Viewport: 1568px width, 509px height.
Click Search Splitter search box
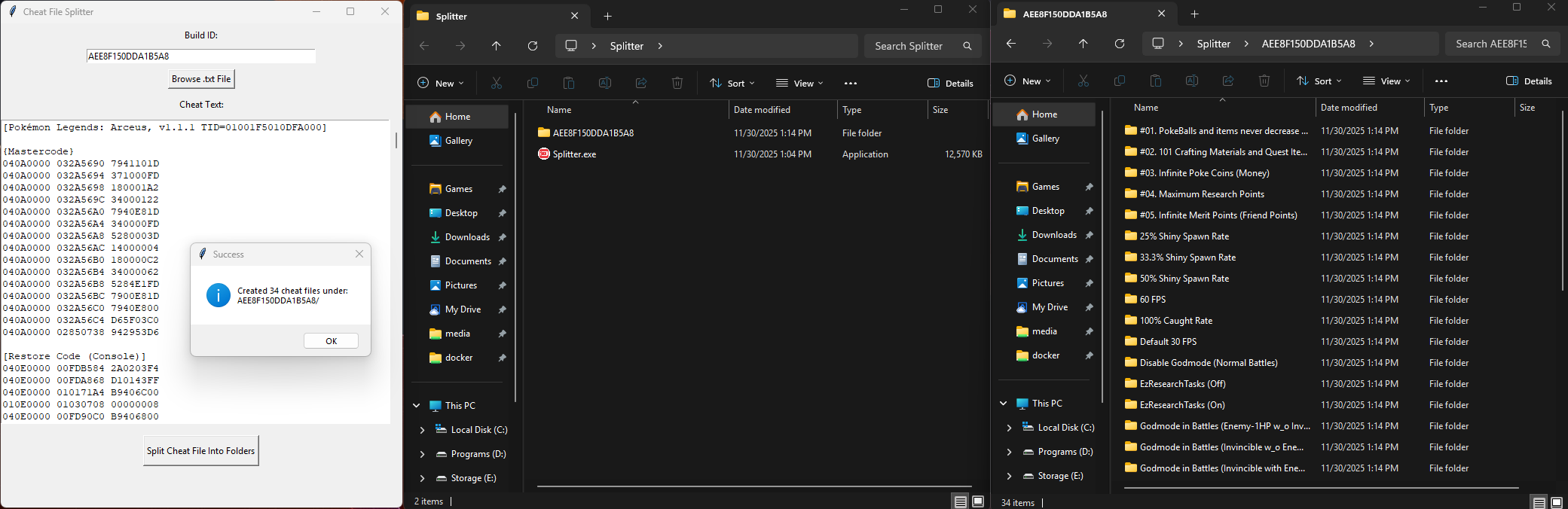923,46
